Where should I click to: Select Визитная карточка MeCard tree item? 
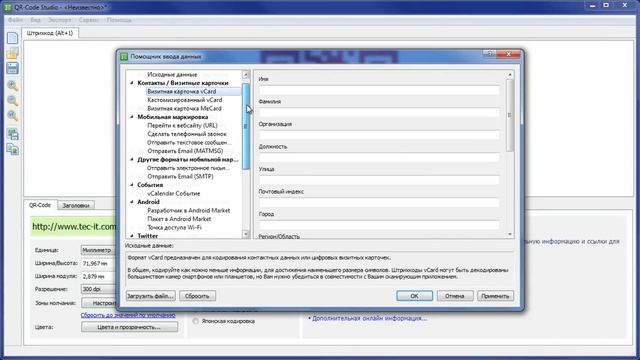click(x=184, y=109)
